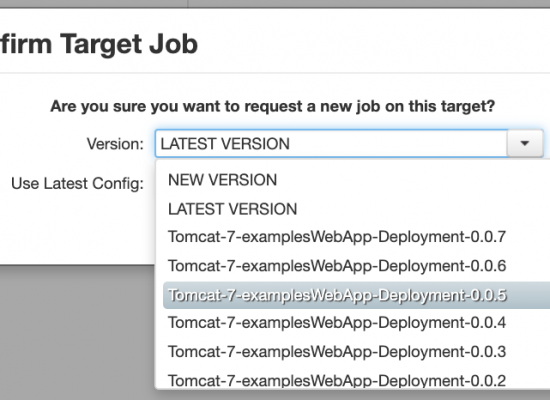Click the Confirm Target Job dialog title
Screen dimensions: 550x400
point(99,45)
